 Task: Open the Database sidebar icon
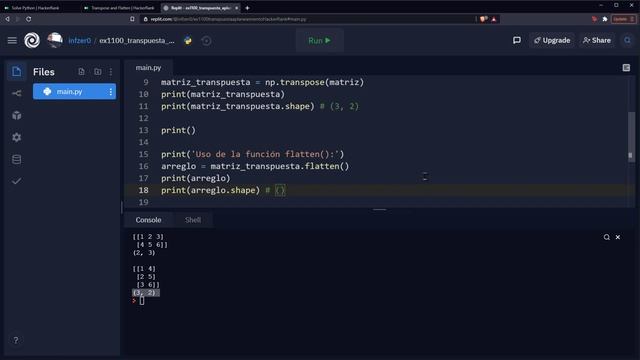point(16,160)
